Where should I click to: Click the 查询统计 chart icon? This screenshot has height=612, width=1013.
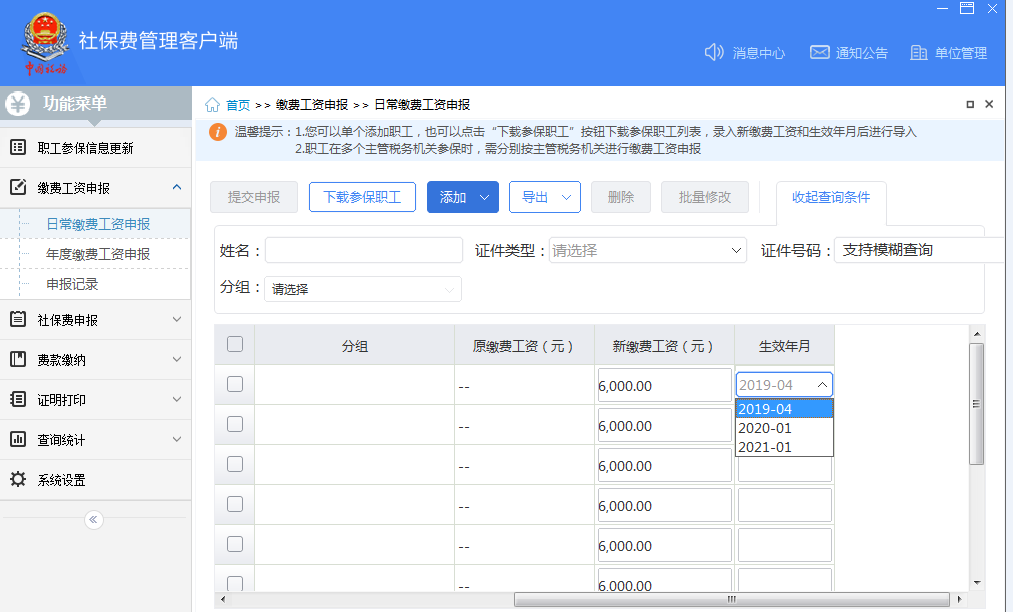point(18,439)
